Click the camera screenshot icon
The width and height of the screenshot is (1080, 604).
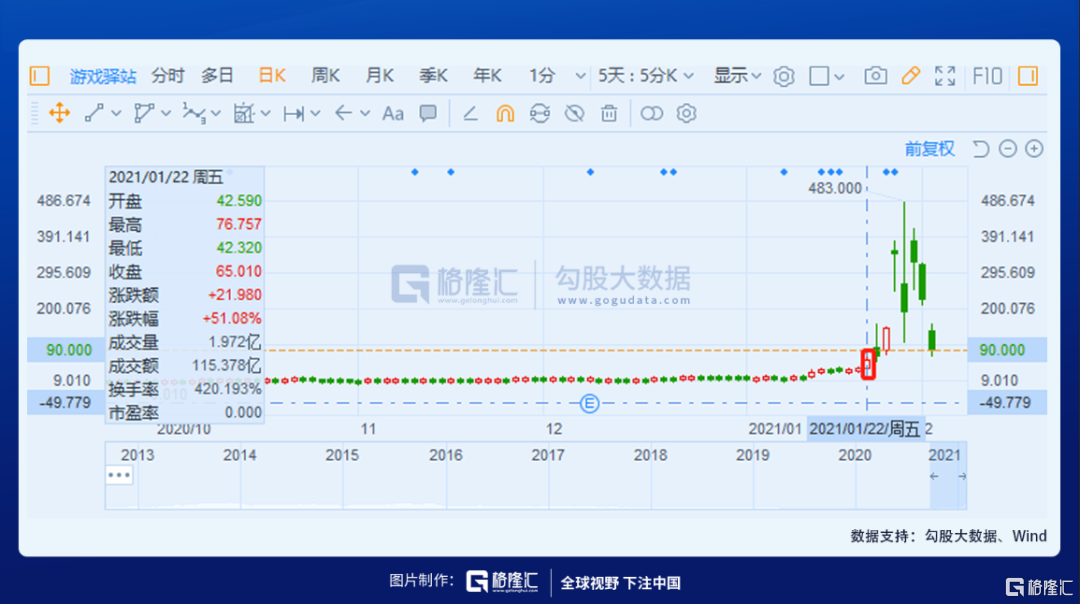875,76
